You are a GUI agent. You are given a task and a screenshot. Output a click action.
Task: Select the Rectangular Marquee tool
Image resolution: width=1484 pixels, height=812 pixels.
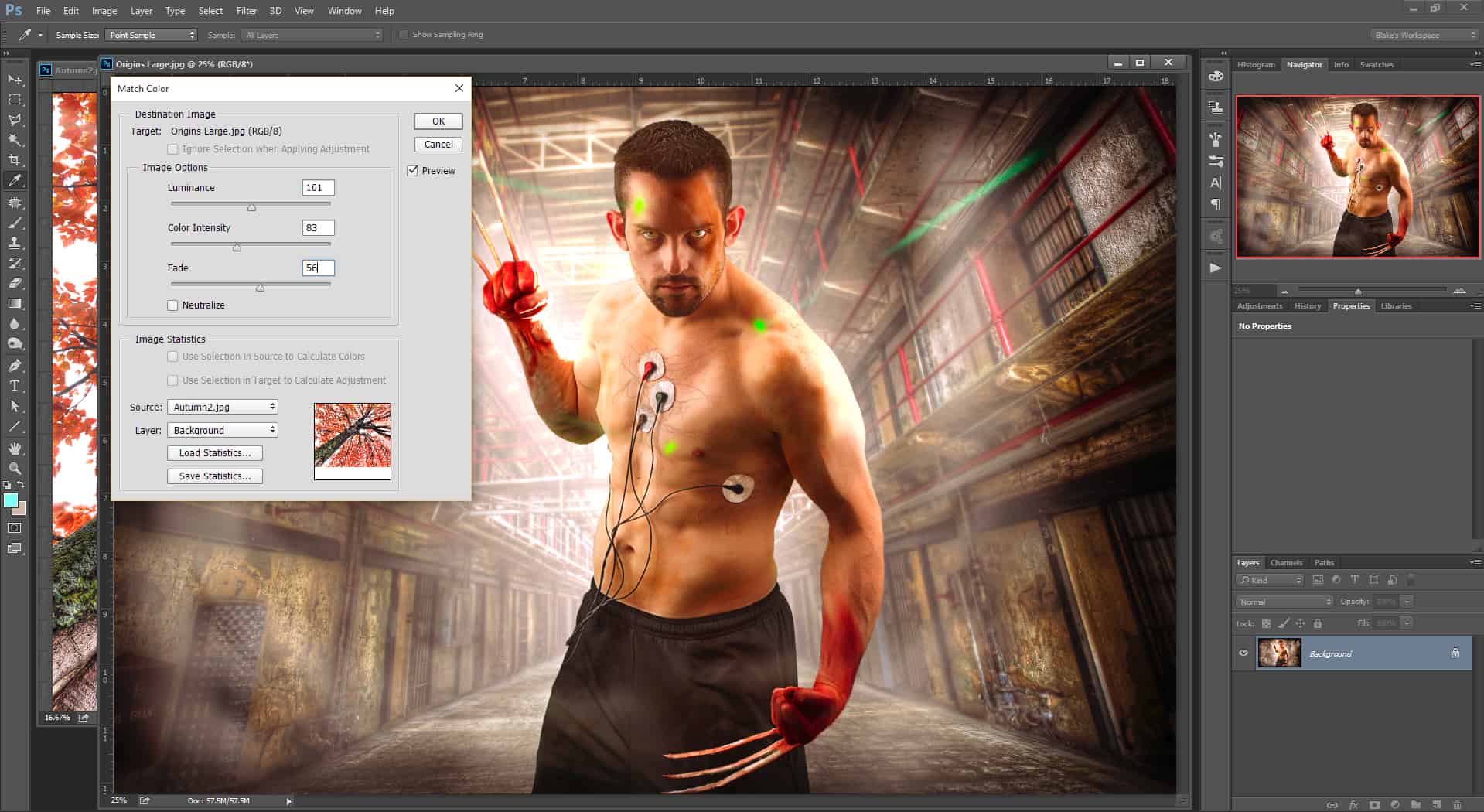pos(15,100)
